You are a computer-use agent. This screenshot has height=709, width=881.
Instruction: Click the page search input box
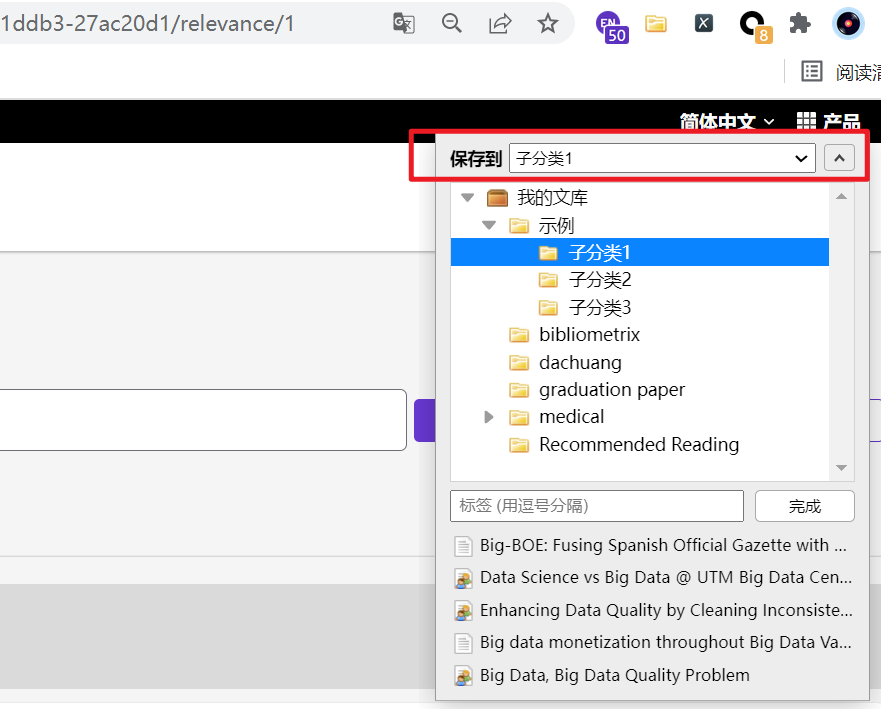(x=203, y=420)
